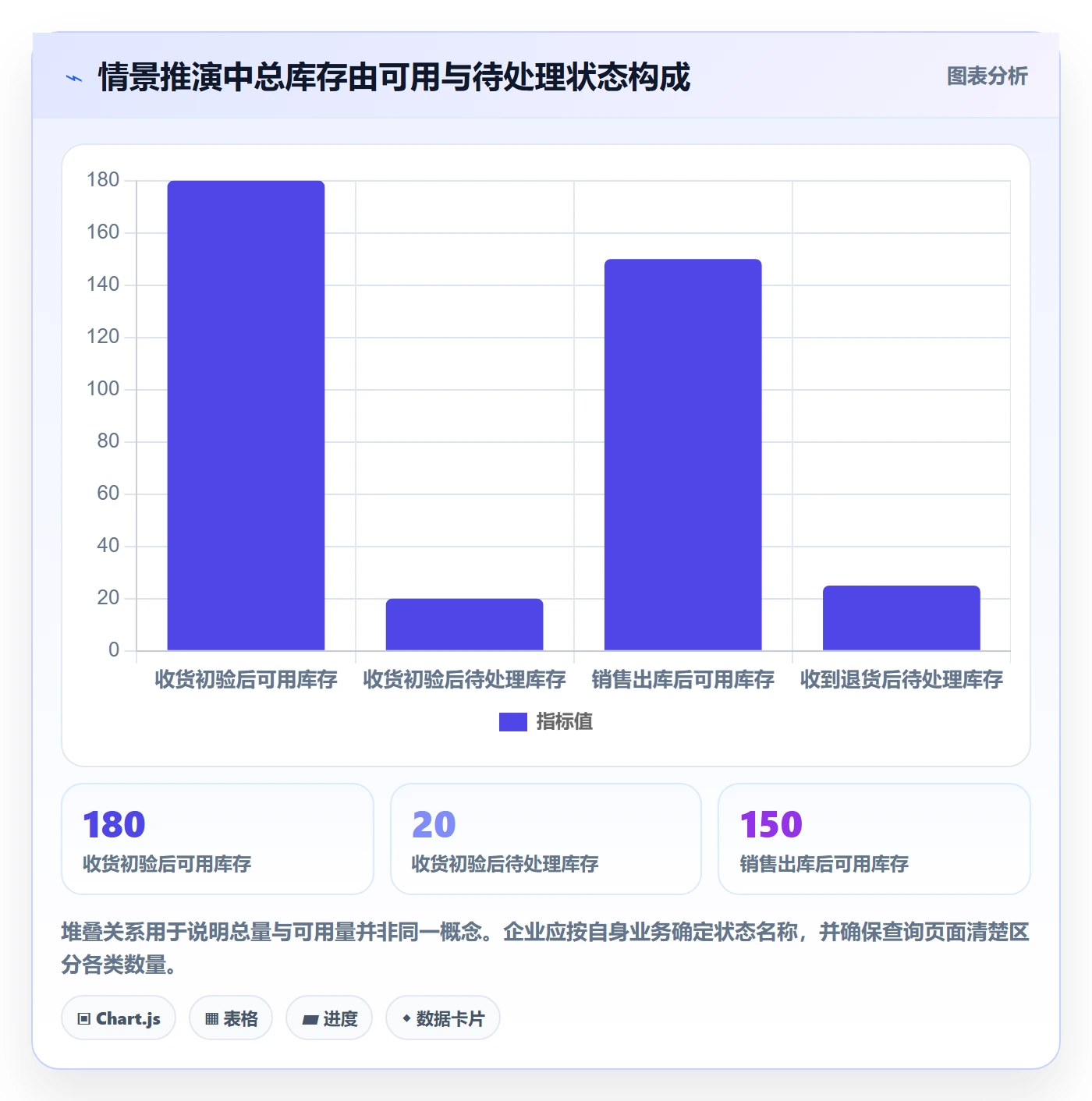Open the 150 销售出库后可用库存 data card
Screen dimensions: 1092x1101
[x=874, y=839]
